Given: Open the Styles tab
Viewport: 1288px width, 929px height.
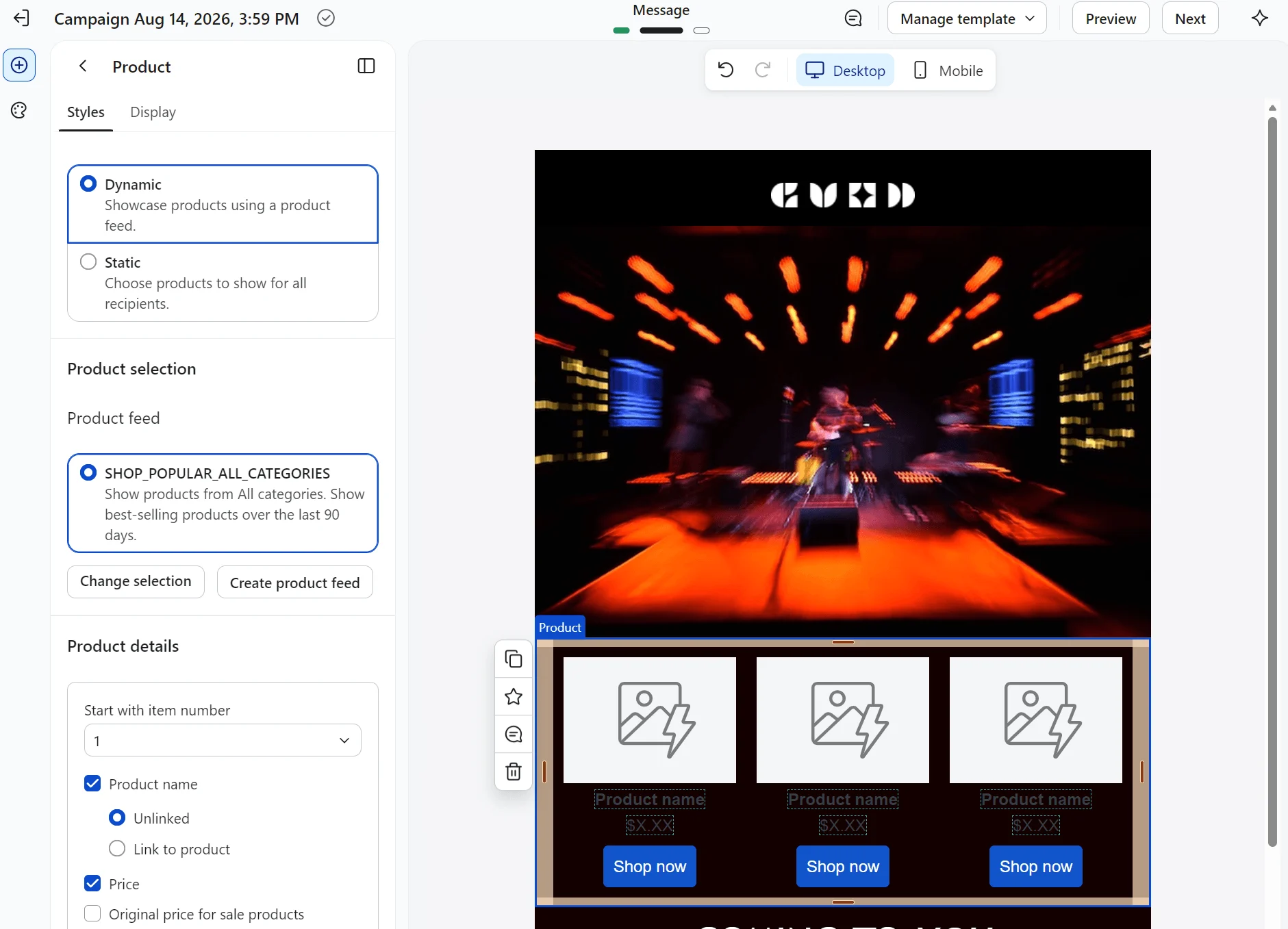Looking at the screenshot, I should click(x=86, y=112).
